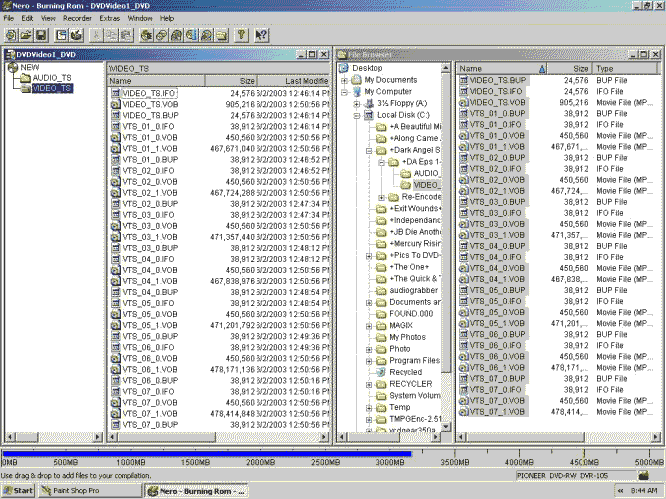This screenshot has width=666, height=499.
Task: Expand the Re-Encode folder node
Action: point(381,197)
